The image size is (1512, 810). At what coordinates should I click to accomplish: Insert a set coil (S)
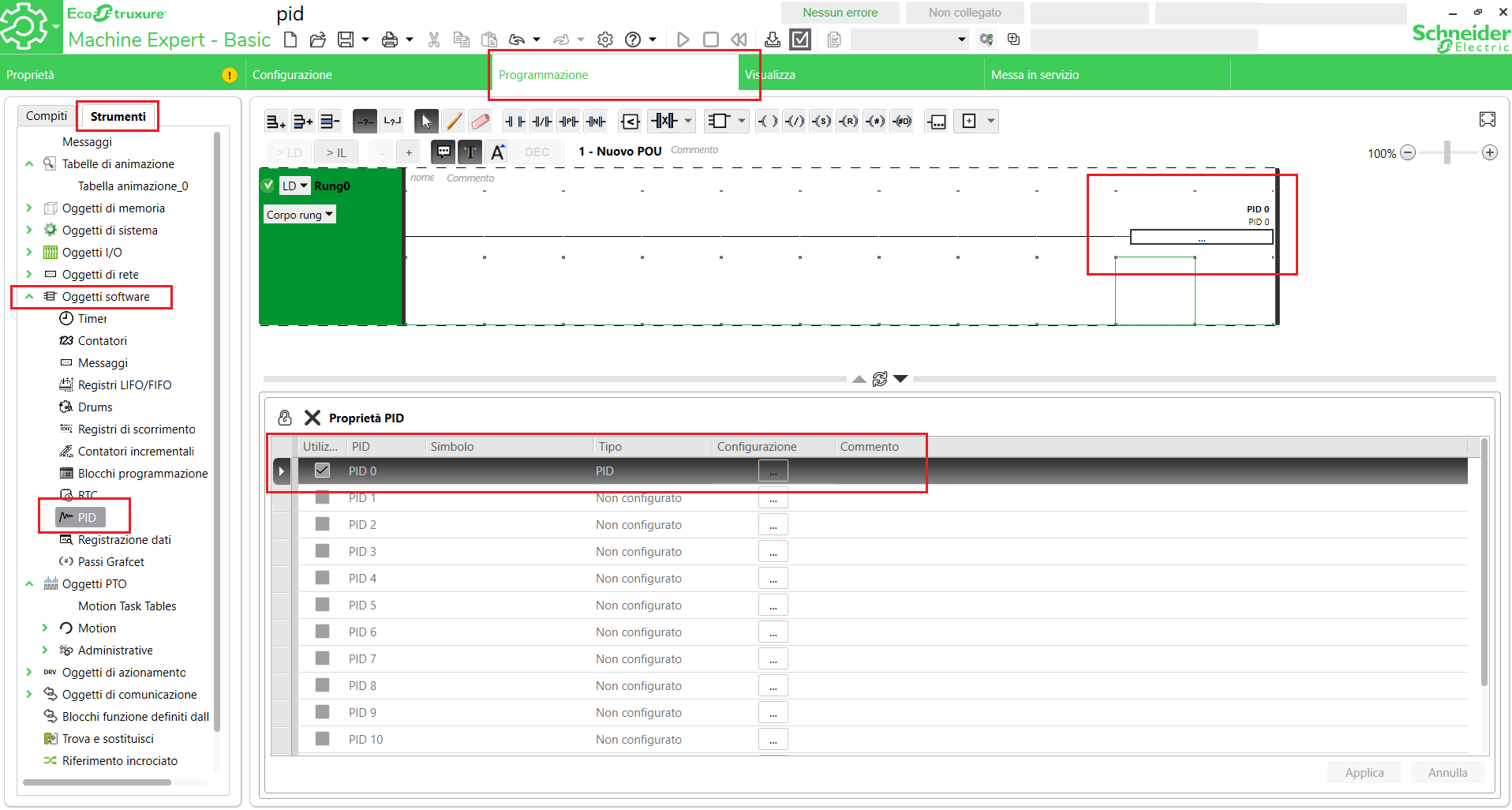tap(821, 121)
